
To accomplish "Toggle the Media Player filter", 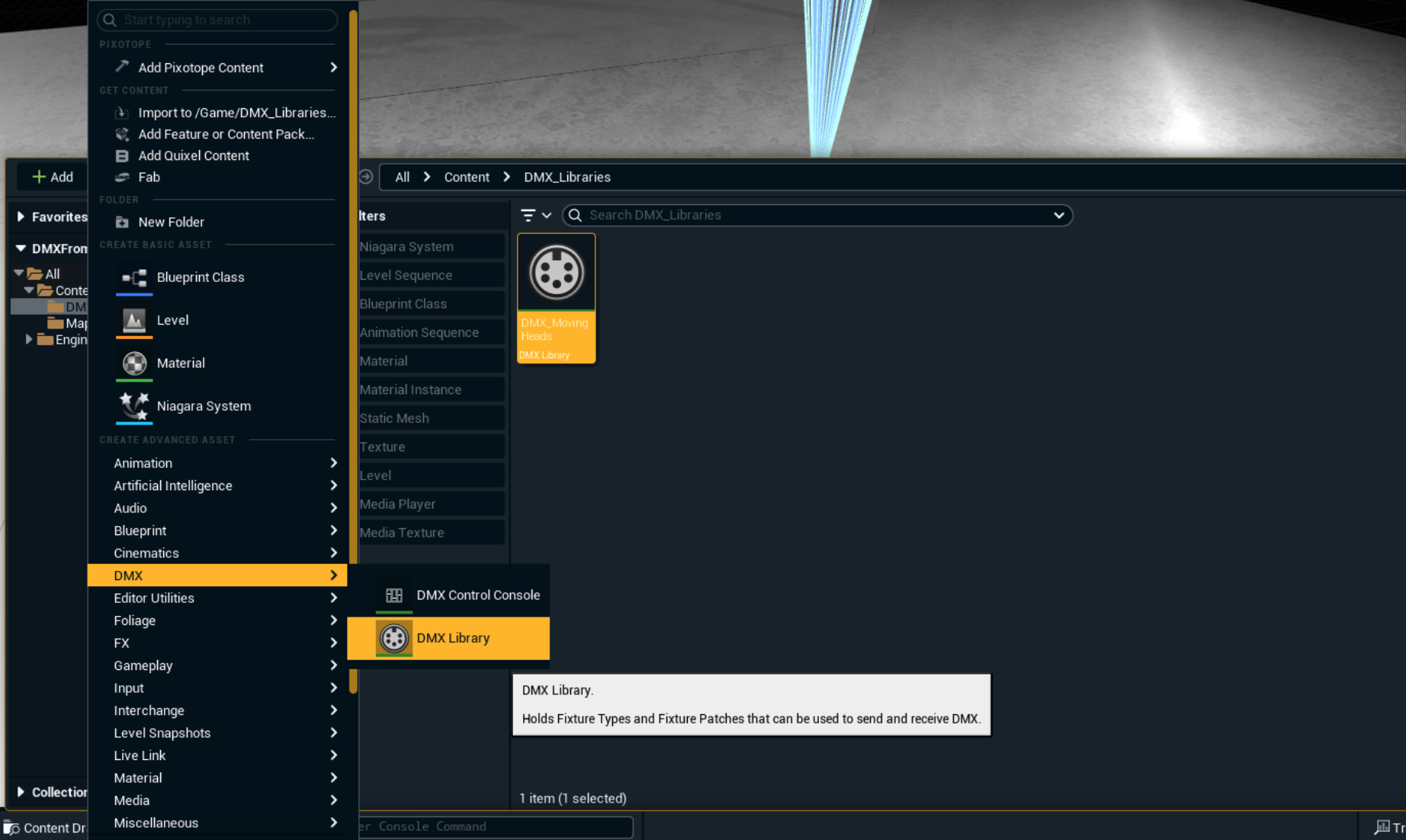I will [x=430, y=504].
